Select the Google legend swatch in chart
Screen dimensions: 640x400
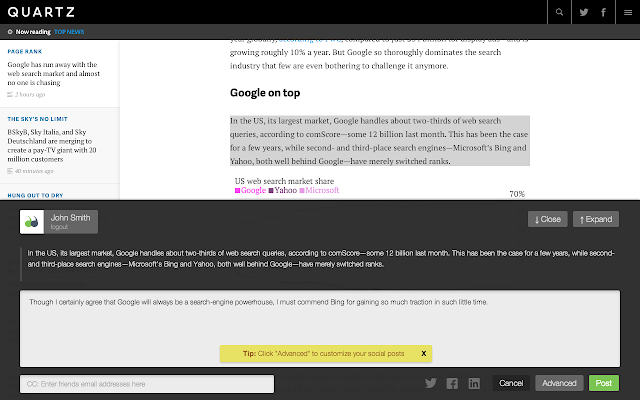coord(237,191)
